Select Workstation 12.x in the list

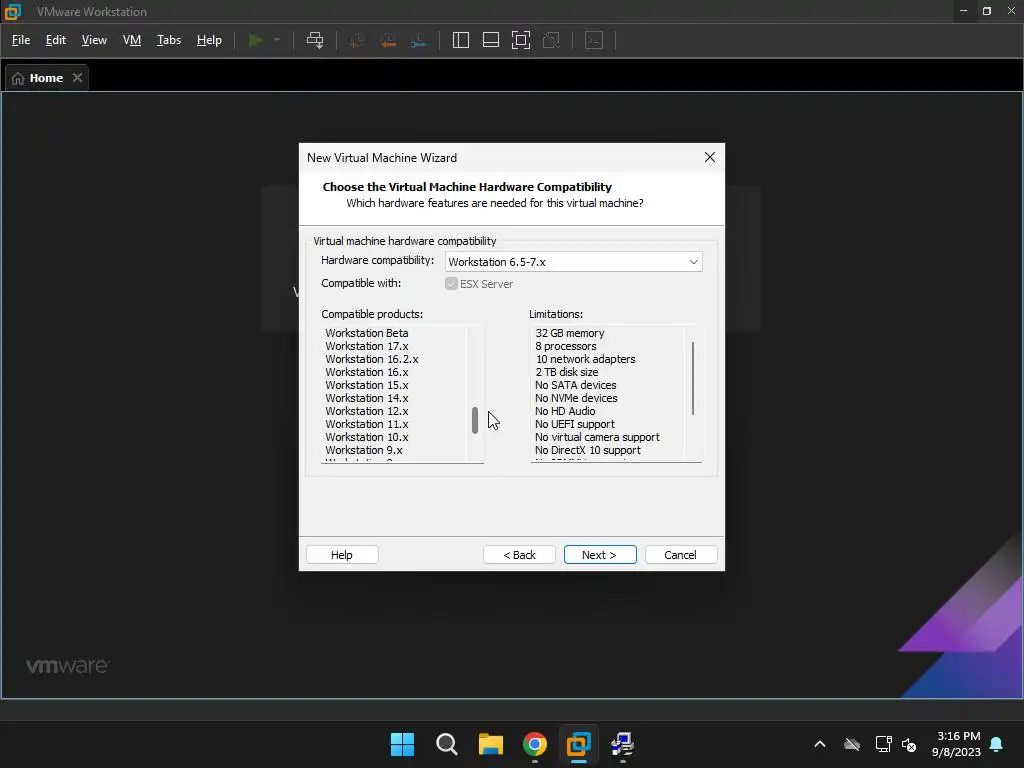(x=366, y=411)
